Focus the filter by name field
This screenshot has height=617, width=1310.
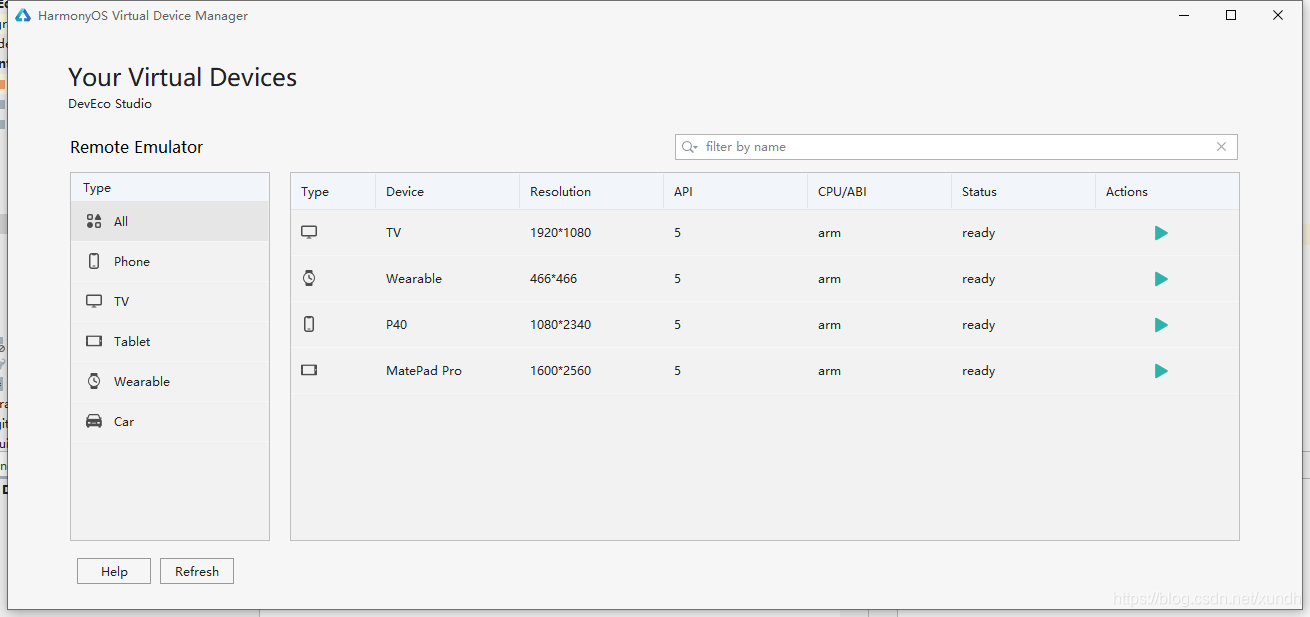(x=956, y=147)
